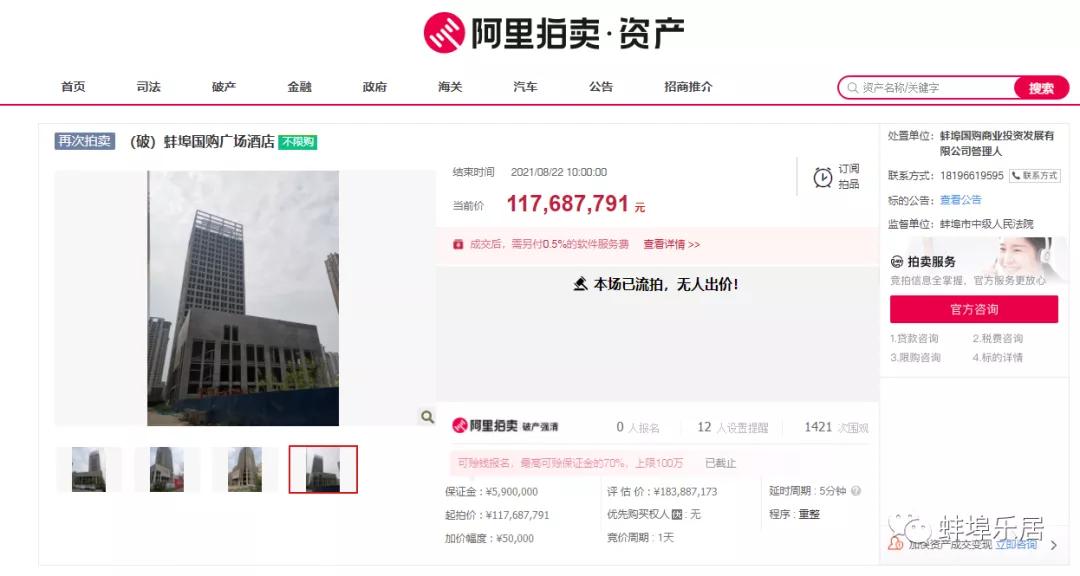
Task: Click the green 不限购 tag
Action: (298, 142)
